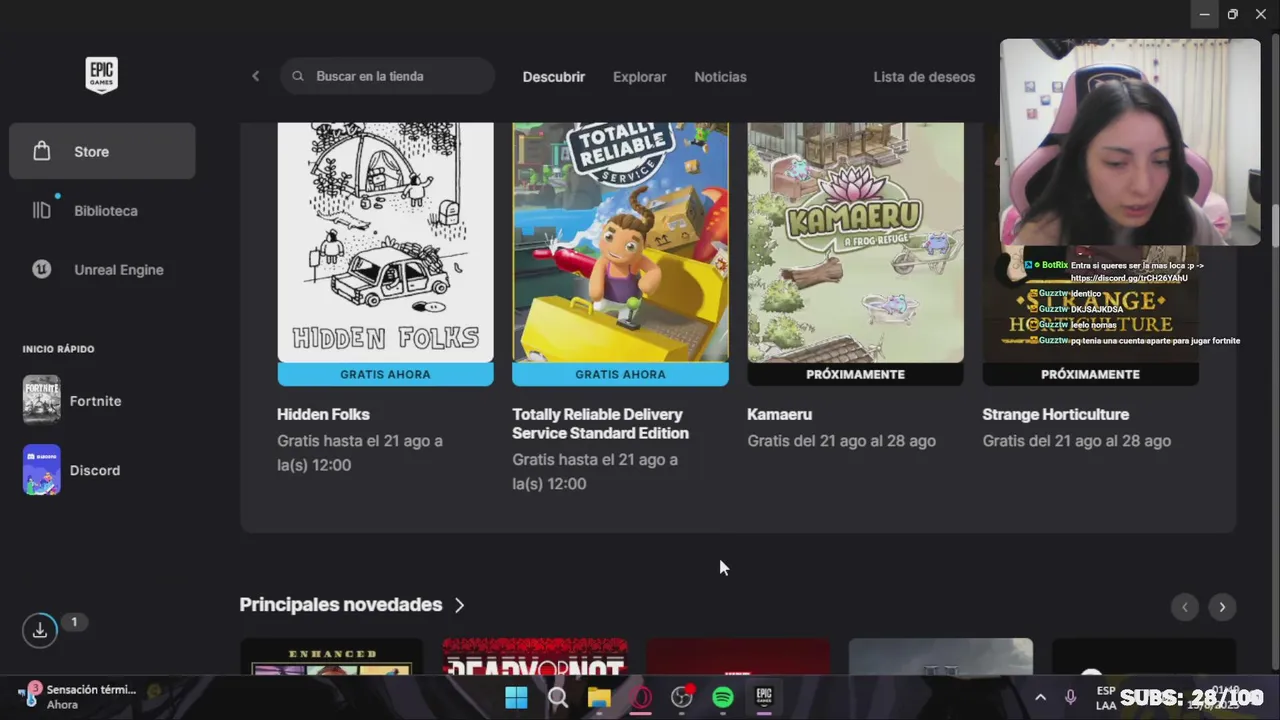Viewport: 1280px width, 720px height.
Task: Click the Unreal Engine logo icon
Action: tap(41, 269)
